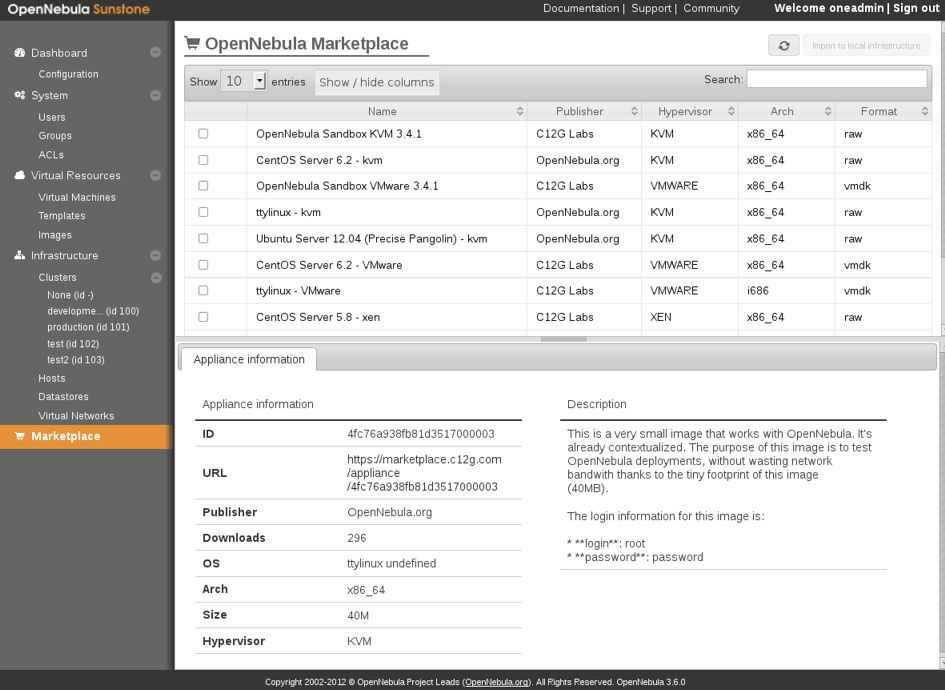The height and width of the screenshot is (690, 945).
Task: Click Import to local infrastructure button
Action: (866, 45)
